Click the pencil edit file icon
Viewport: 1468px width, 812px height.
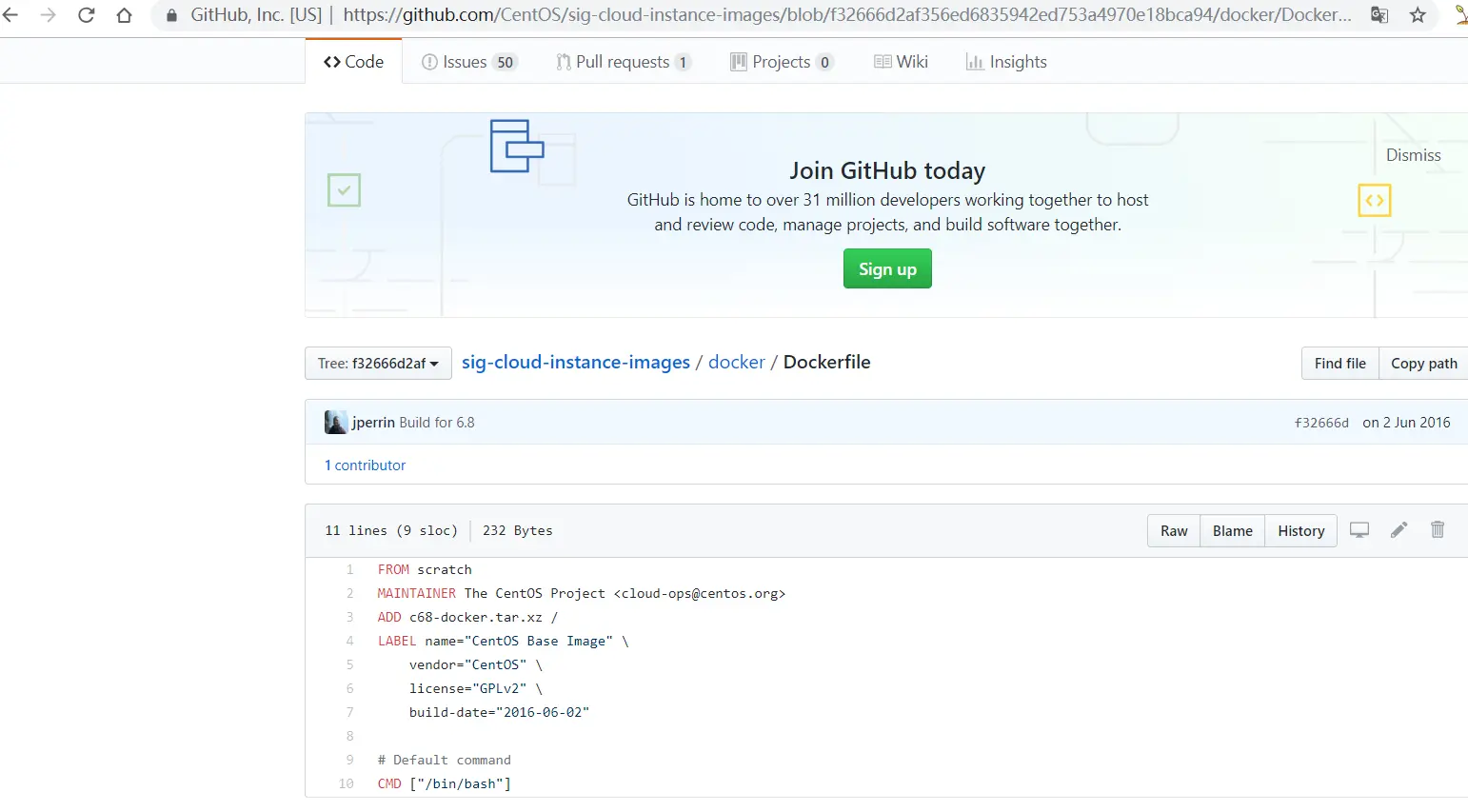[1399, 529]
